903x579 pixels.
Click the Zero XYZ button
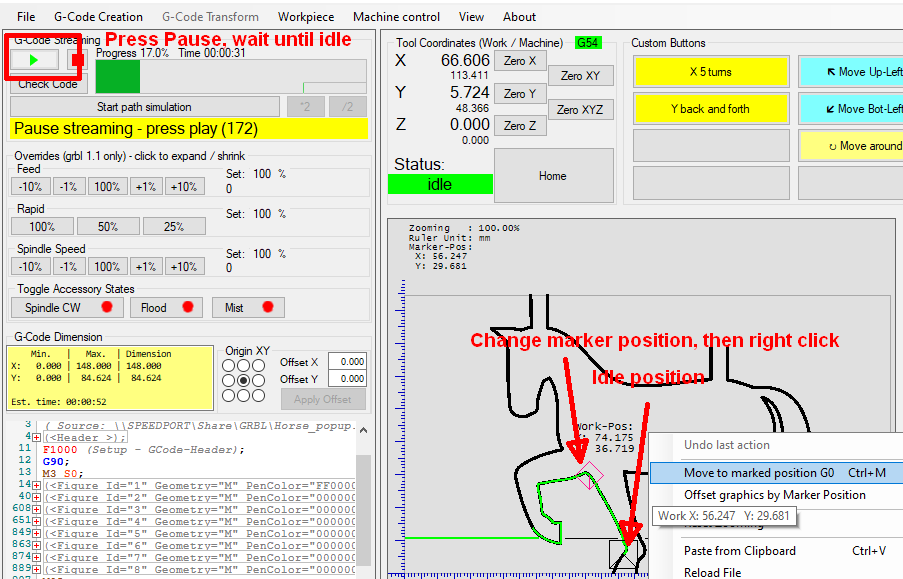(580, 109)
